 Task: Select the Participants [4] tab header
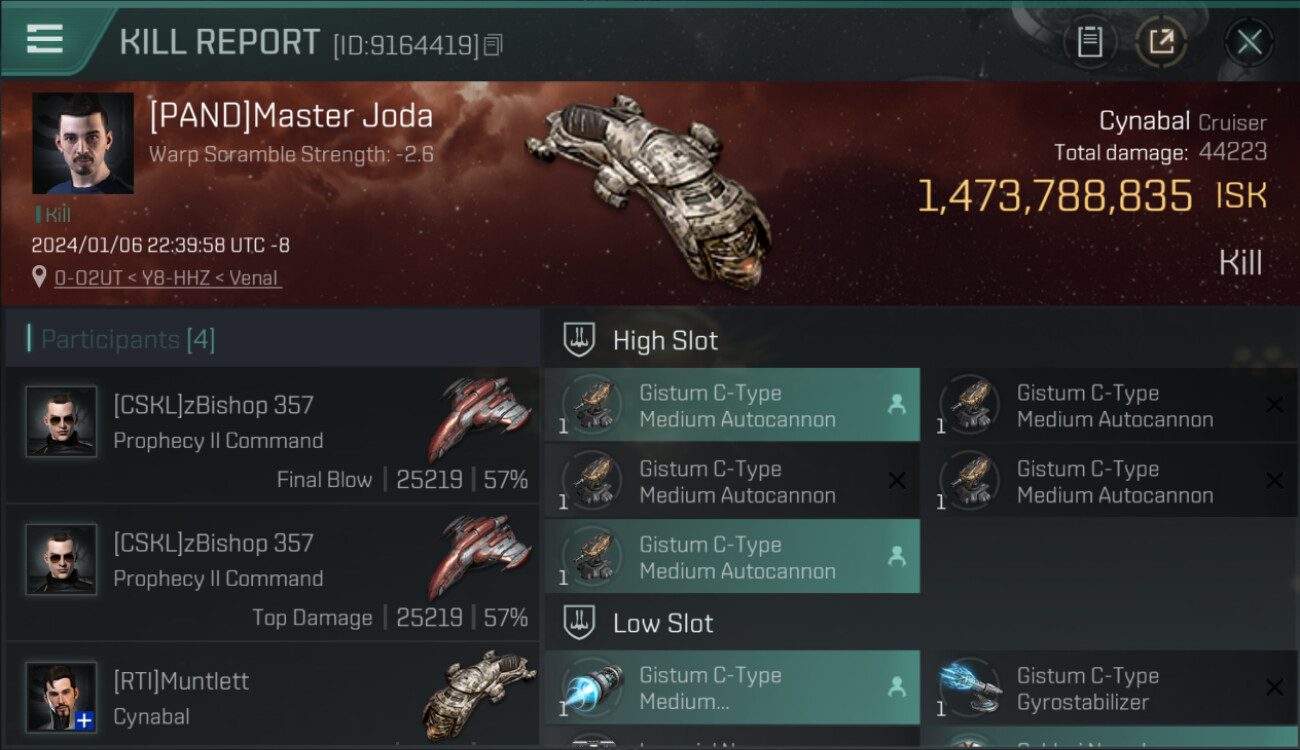127,339
